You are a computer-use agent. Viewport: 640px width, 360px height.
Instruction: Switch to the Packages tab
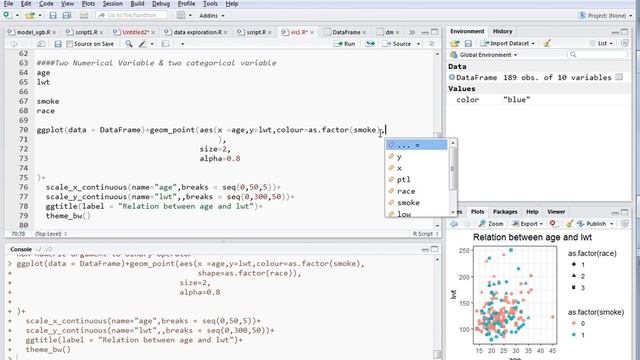click(x=505, y=211)
